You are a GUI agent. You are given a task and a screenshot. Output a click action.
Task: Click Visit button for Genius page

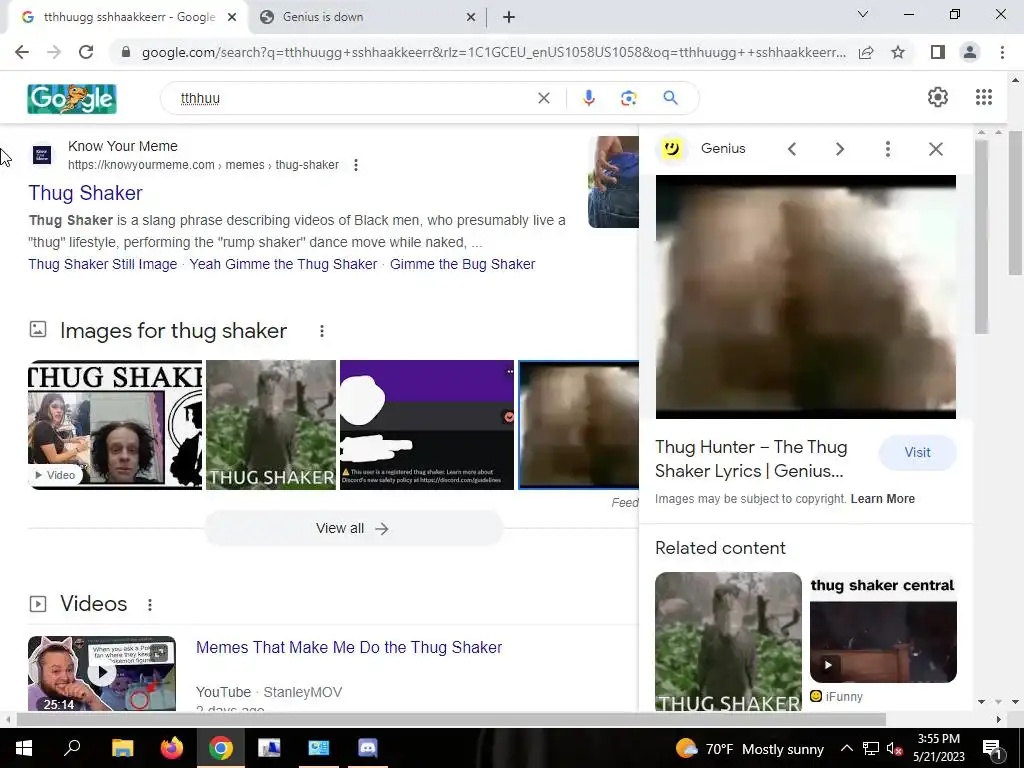(917, 453)
